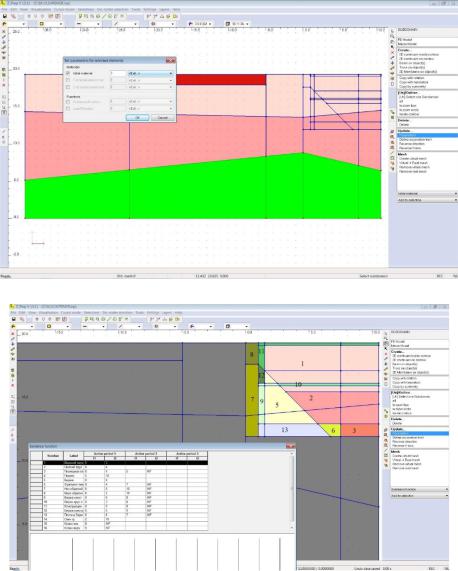458x571 pixels.
Task: Tick the first checkbox under the Functions group
Action: click(x=68, y=102)
